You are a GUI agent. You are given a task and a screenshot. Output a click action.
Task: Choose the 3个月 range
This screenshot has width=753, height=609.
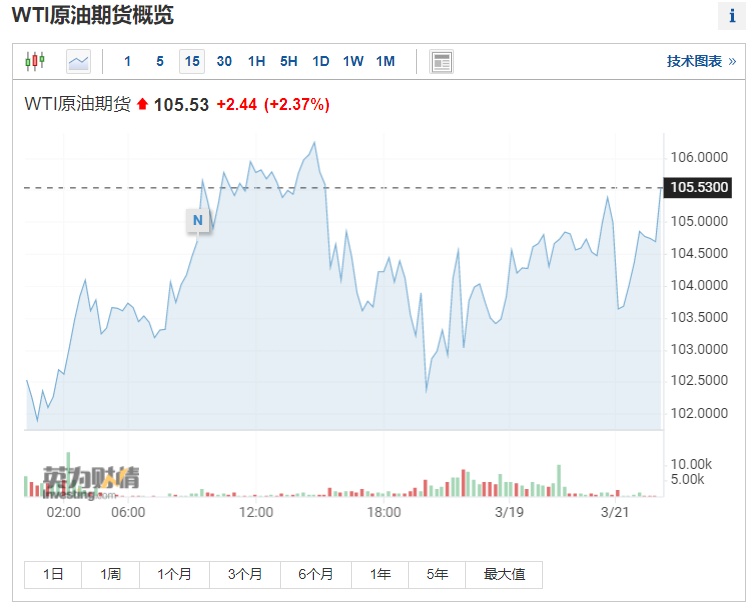pos(245,574)
